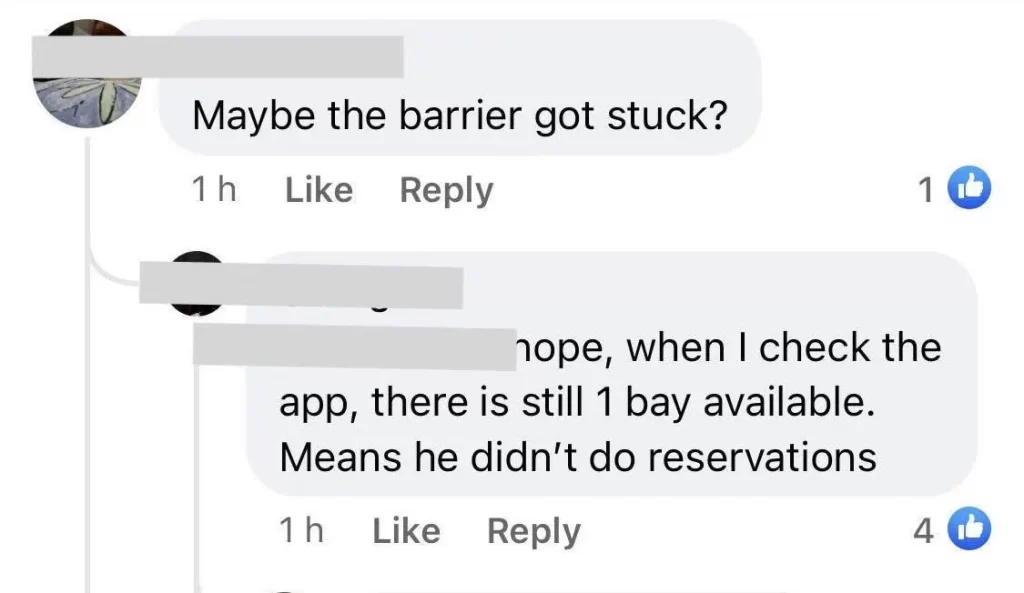Viewport: 1024px width, 593px height.
Task: Select the "Maybe the barrier got stuck?" comment text
Action: pyautogui.click(x=460, y=116)
